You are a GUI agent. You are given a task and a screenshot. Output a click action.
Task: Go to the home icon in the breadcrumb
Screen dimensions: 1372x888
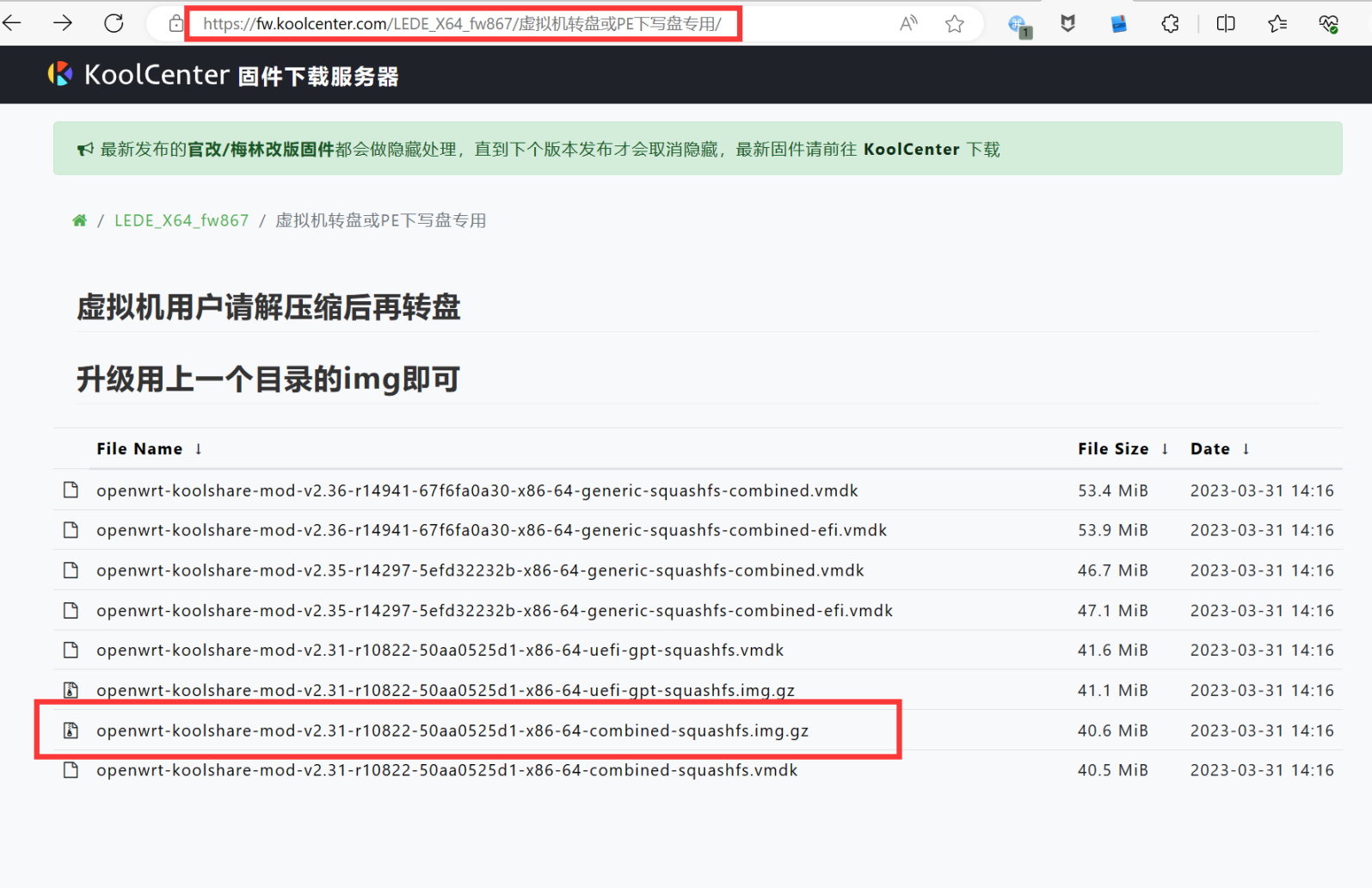click(79, 220)
